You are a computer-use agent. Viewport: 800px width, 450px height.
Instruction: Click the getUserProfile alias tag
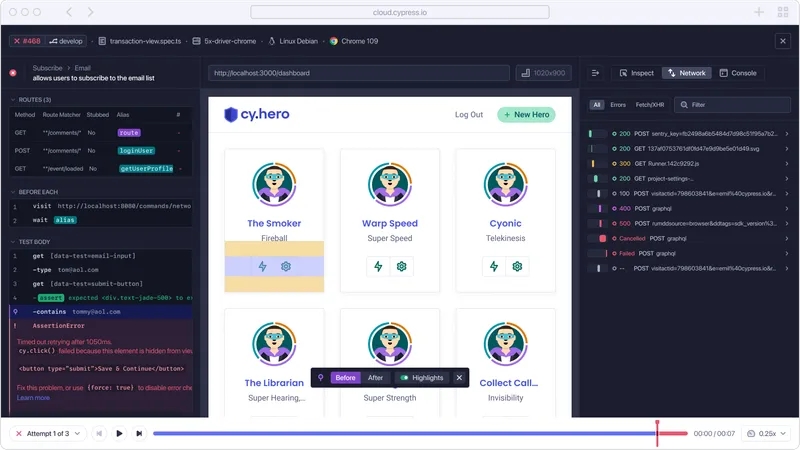pyautogui.click(x=146, y=168)
